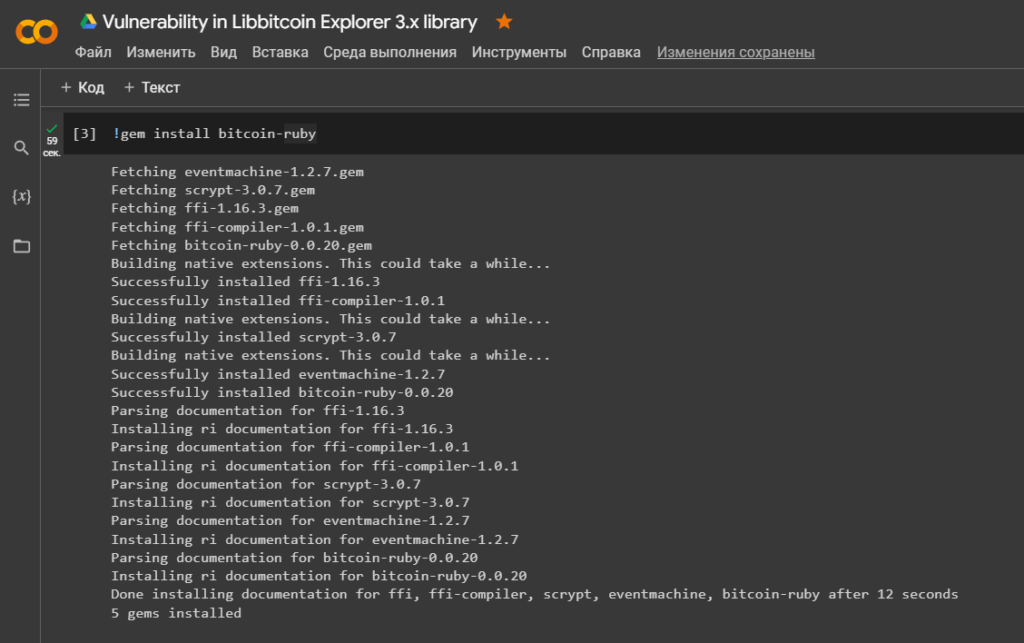Viewport: 1024px width, 643px height.
Task: Open the Вид menu
Action: click(223, 52)
